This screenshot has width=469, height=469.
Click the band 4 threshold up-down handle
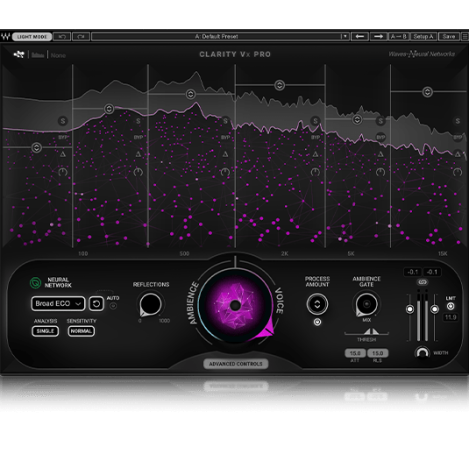pos(279,85)
